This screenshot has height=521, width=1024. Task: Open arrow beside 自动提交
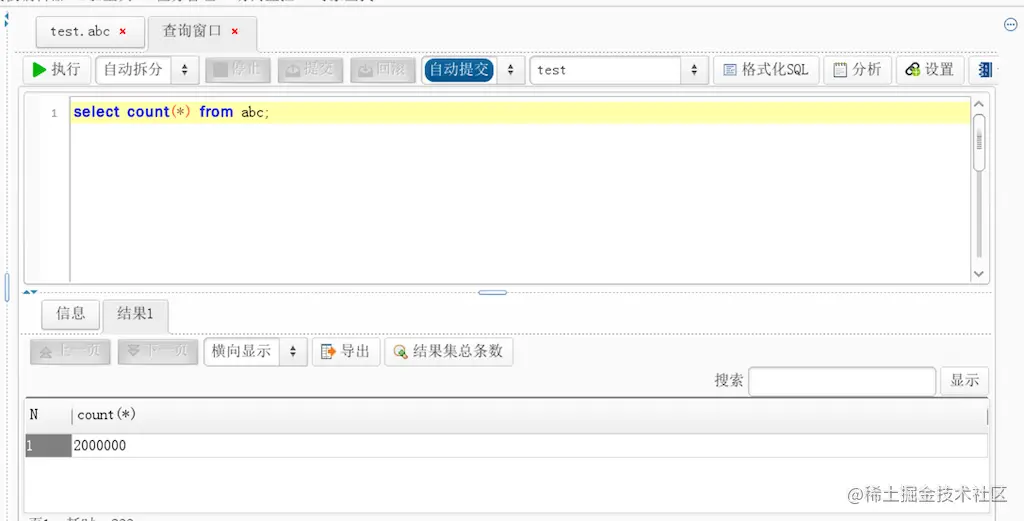[511, 70]
